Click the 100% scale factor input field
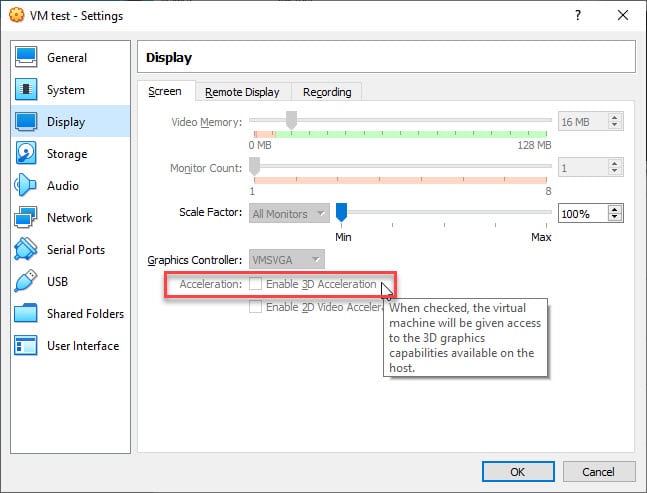The image size is (647, 493). coord(583,214)
